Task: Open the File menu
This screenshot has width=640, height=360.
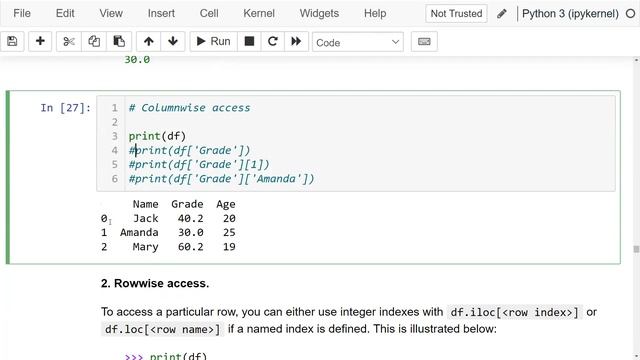Action: click(x=22, y=13)
